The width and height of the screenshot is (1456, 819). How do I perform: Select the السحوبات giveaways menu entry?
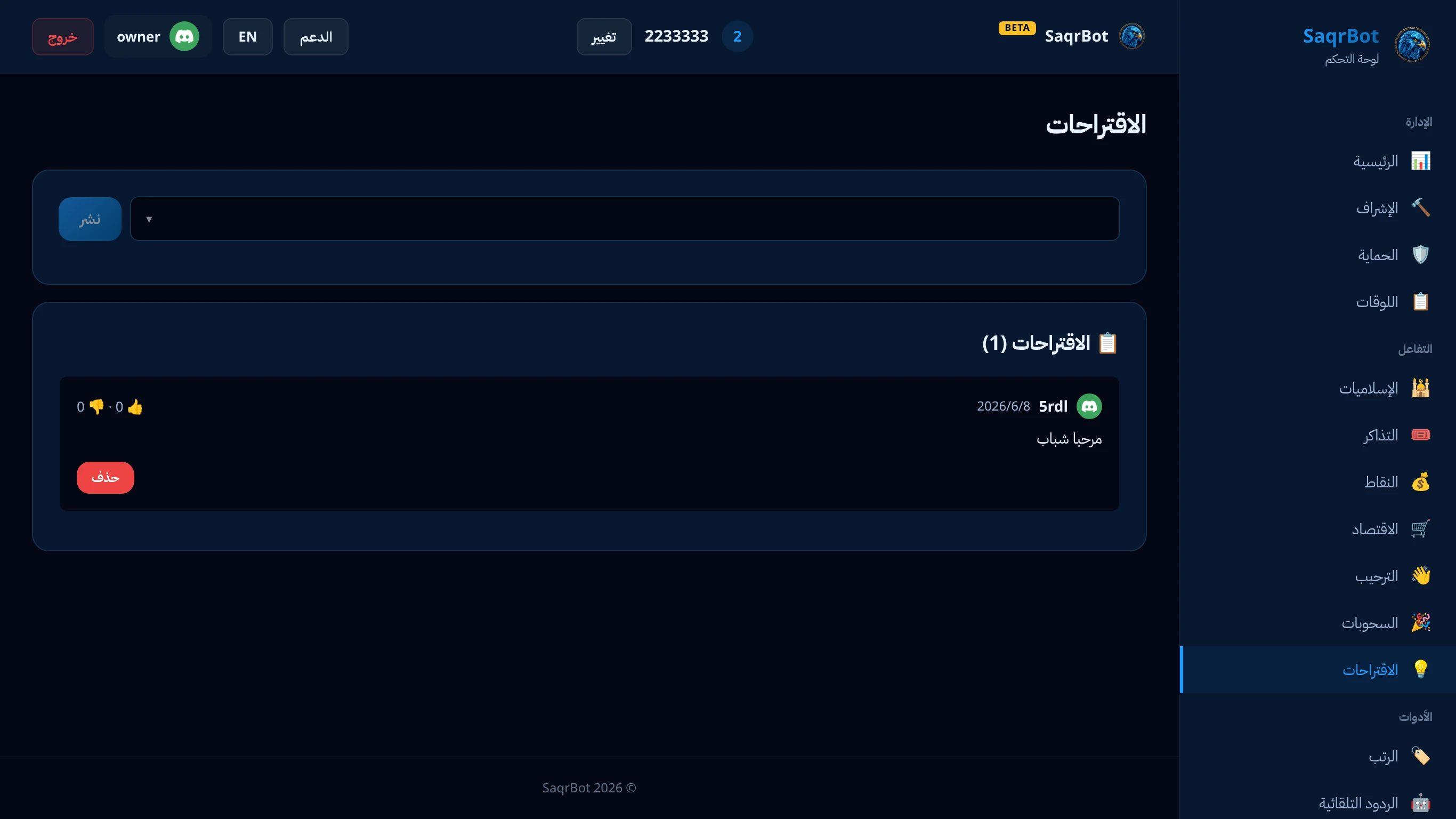tap(1317, 623)
